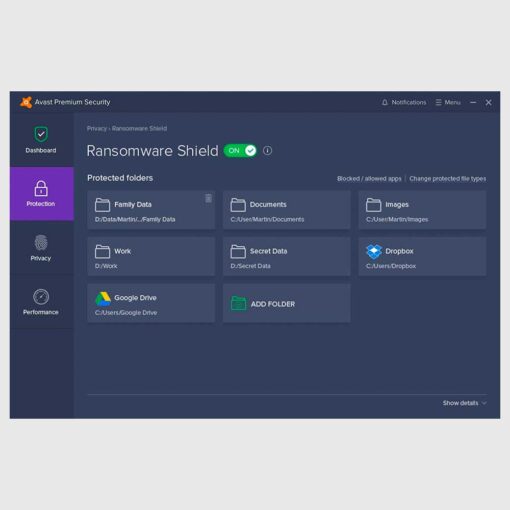Click the Ransomware Shield page title
This screenshot has height=510, width=510.
pyautogui.click(x=152, y=151)
